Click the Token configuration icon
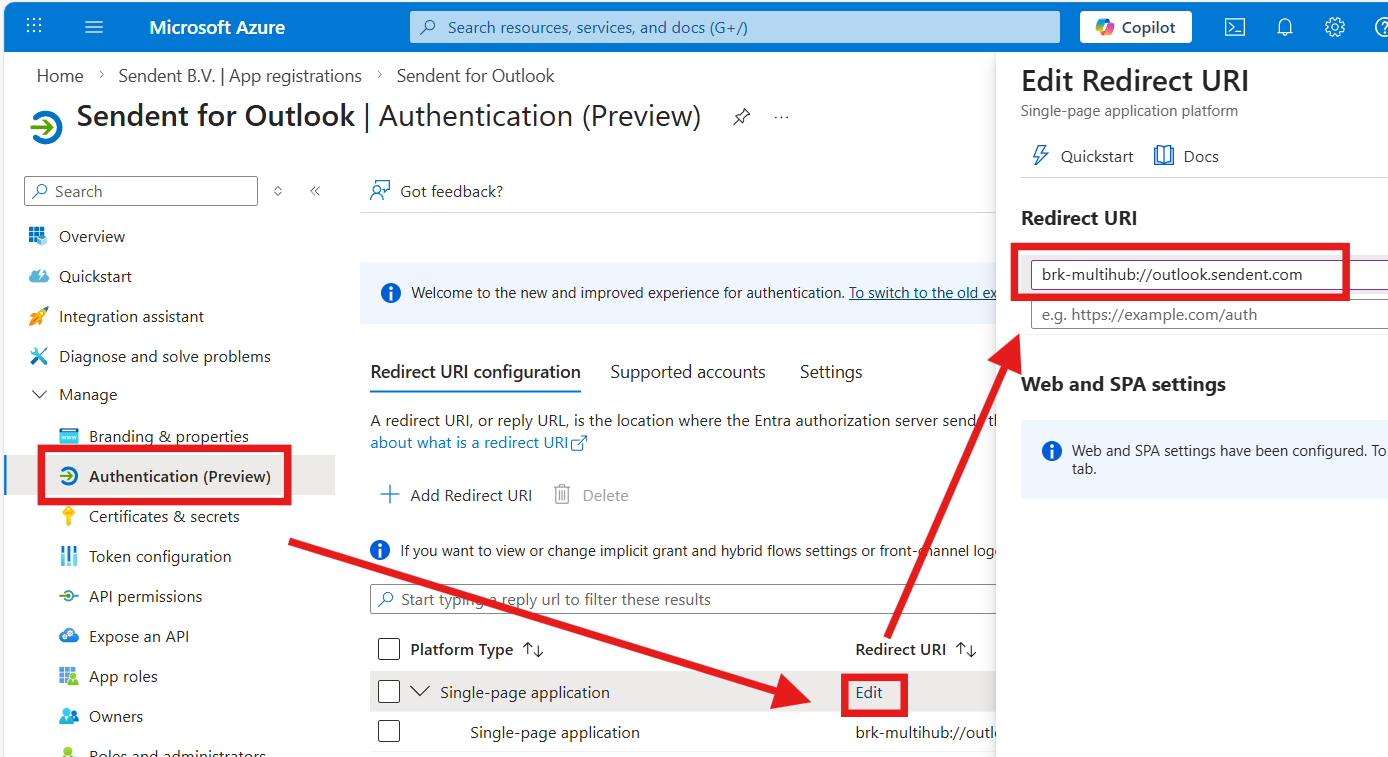The image size is (1388, 757). (69, 556)
